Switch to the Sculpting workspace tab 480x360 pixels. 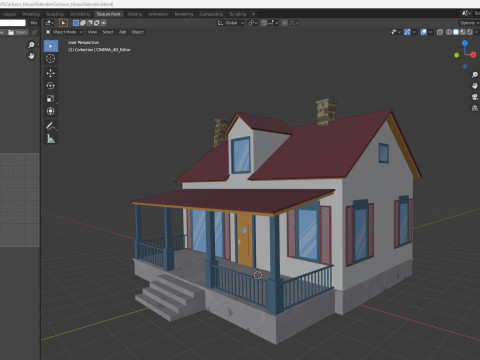point(55,14)
